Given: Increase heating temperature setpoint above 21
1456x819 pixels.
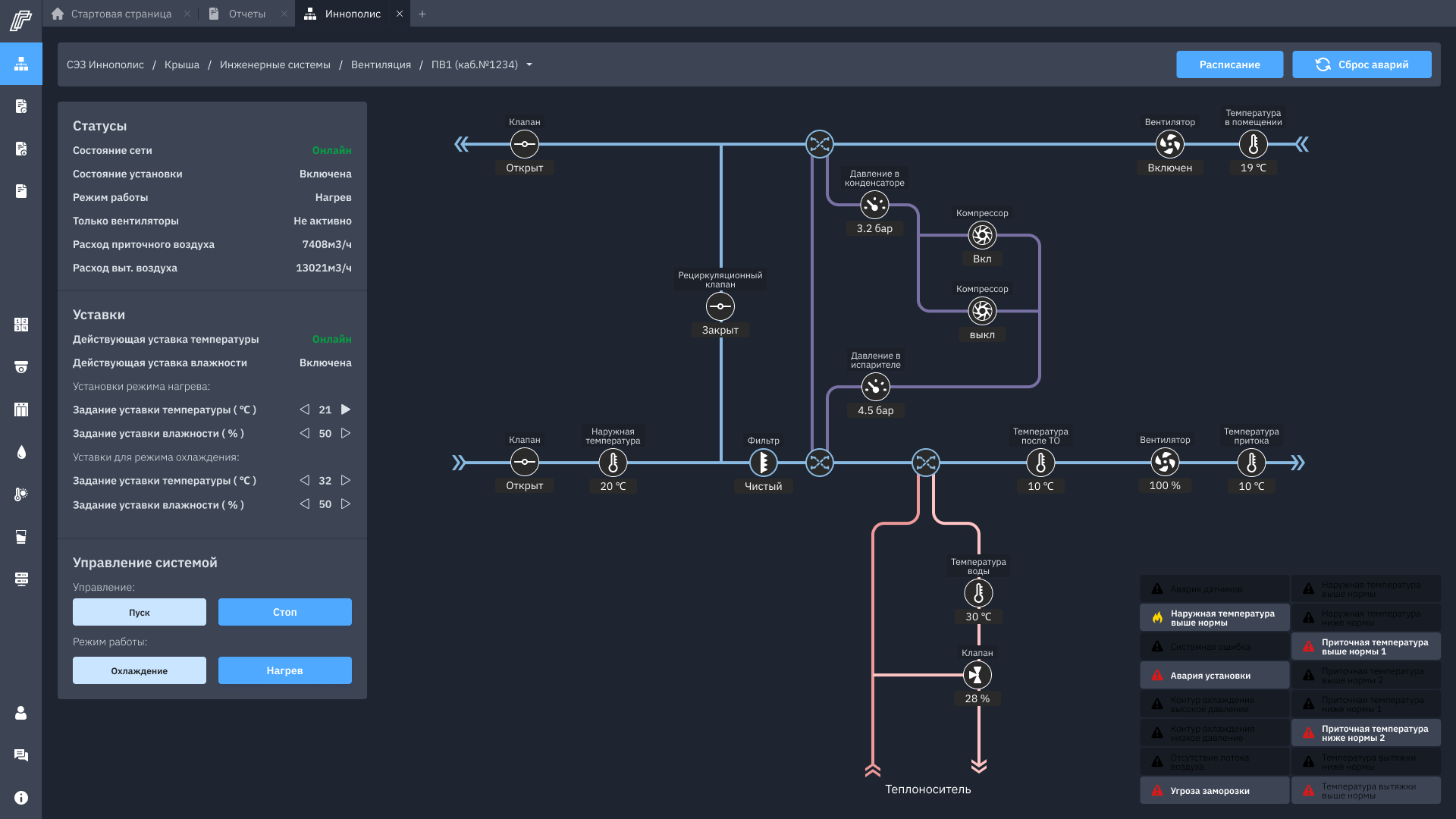Looking at the screenshot, I should tap(346, 409).
